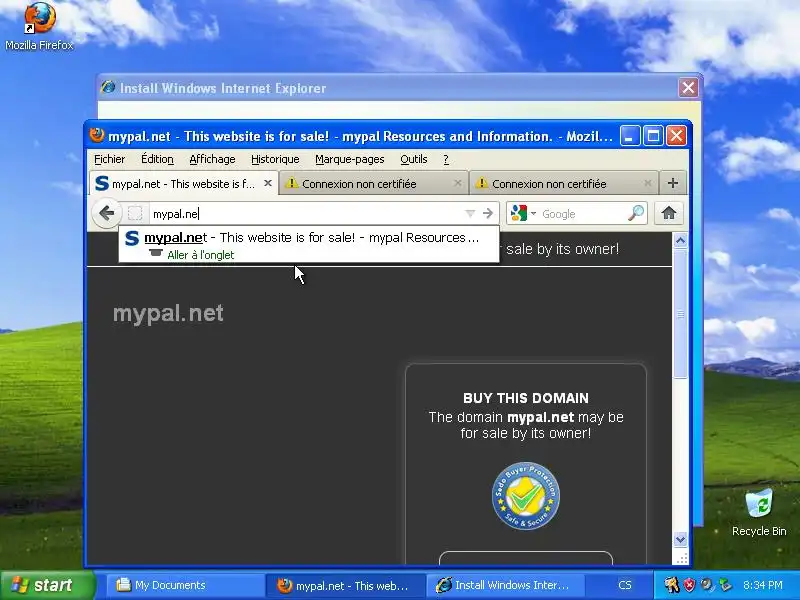800x600 pixels.
Task: Select the mypal.net autocomplete suggestion
Action: point(309,244)
